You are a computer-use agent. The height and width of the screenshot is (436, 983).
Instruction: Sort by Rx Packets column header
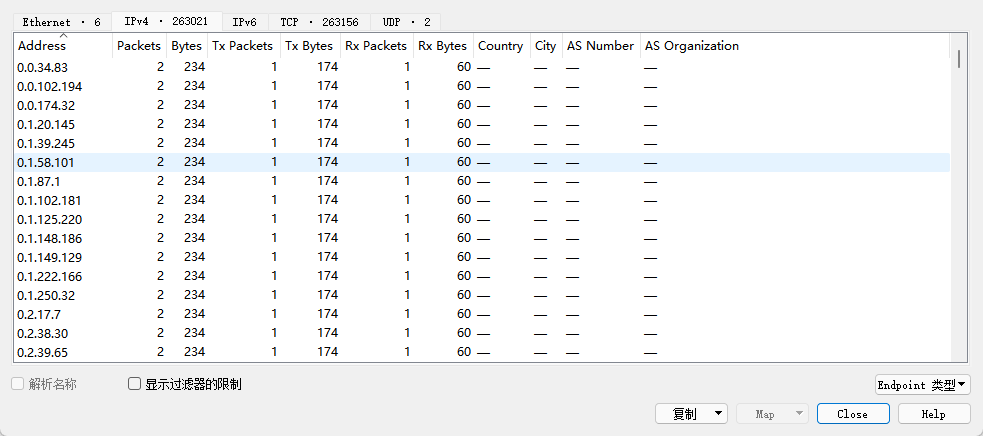(x=376, y=46)
